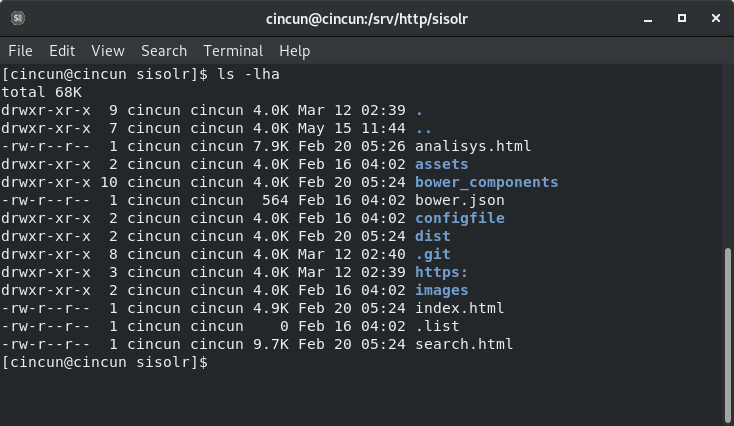Open the File menu
734x426 pixels.
(20, 50)
